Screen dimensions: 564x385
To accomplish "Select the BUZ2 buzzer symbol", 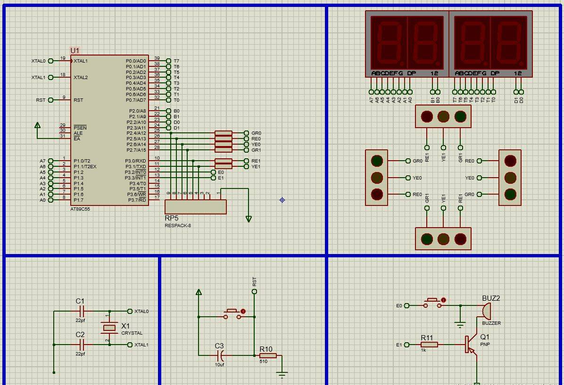I will pos(486,310).
